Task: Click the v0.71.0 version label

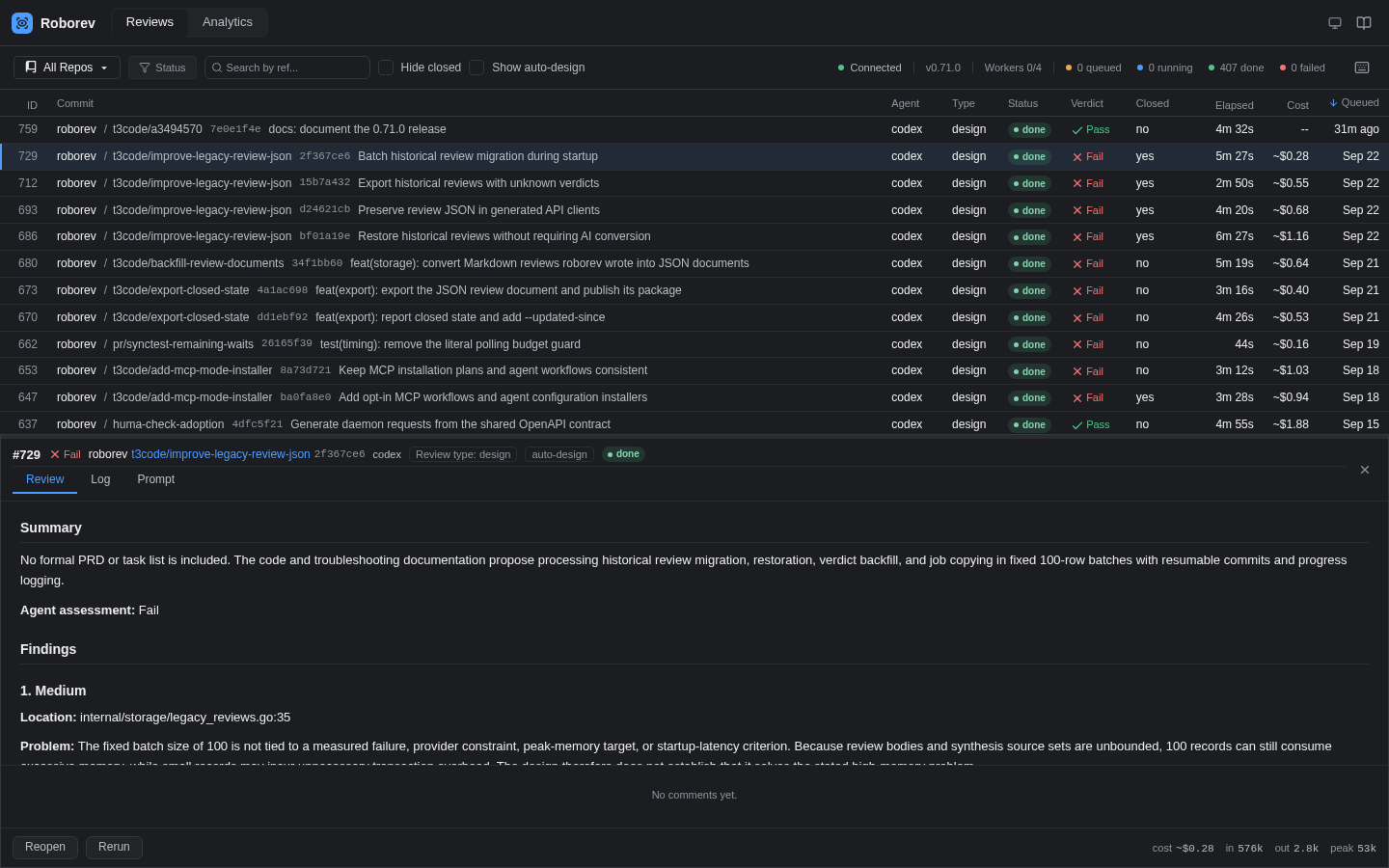Action: (943, 68)
